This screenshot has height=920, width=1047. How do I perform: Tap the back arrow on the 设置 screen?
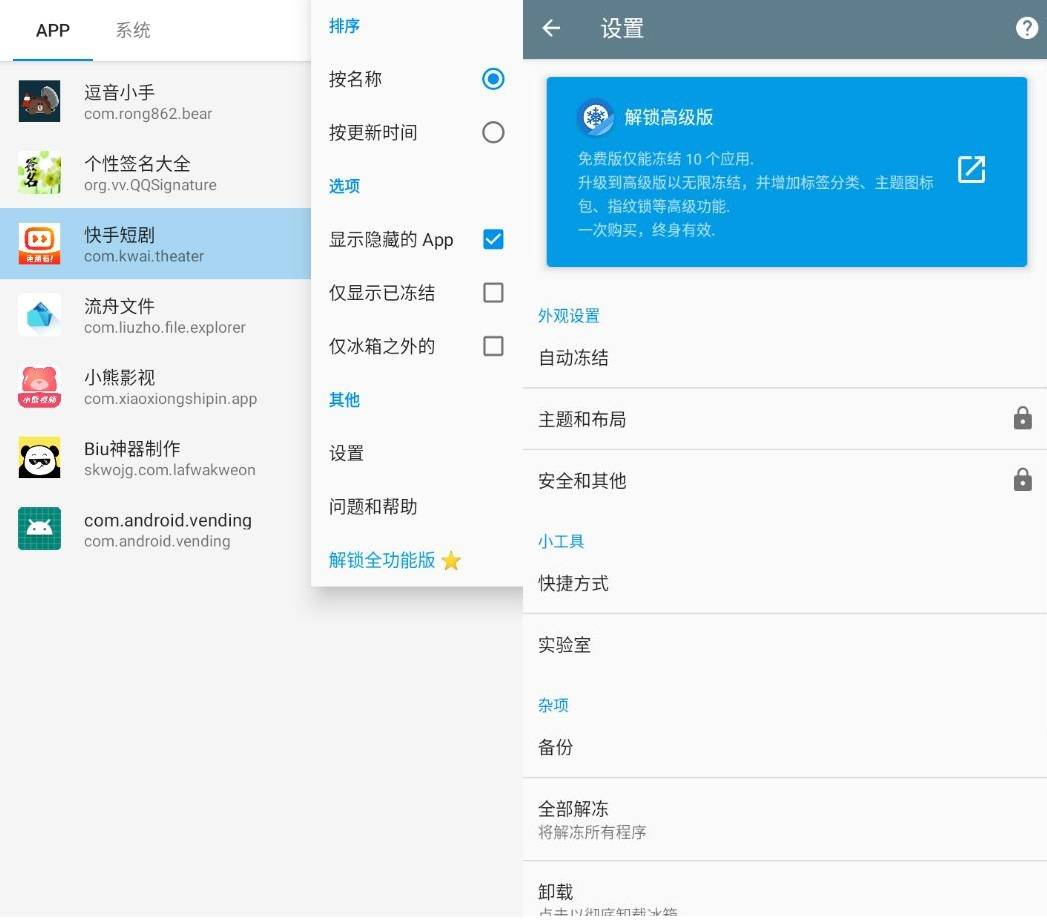[551, 29]
